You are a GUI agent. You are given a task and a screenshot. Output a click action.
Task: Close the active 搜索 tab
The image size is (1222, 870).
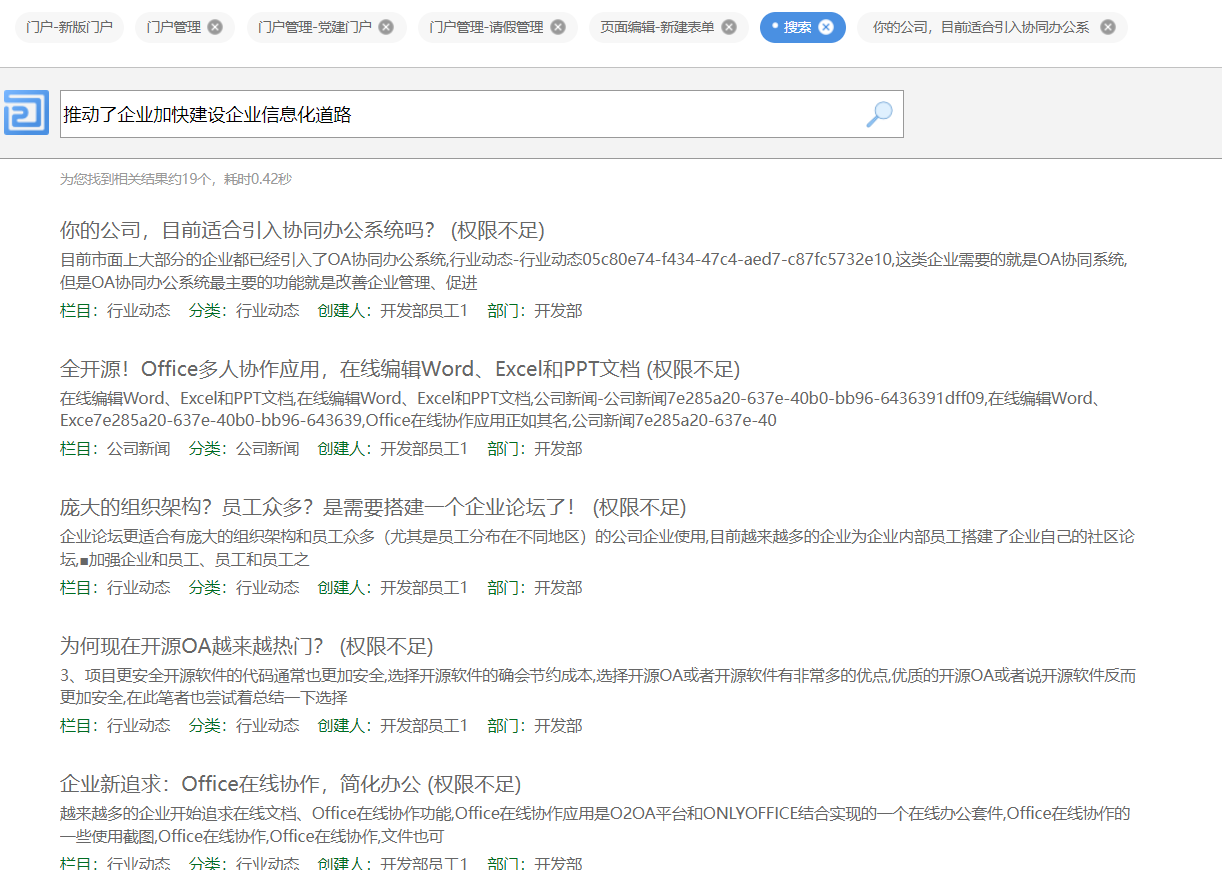coord(826,28)
